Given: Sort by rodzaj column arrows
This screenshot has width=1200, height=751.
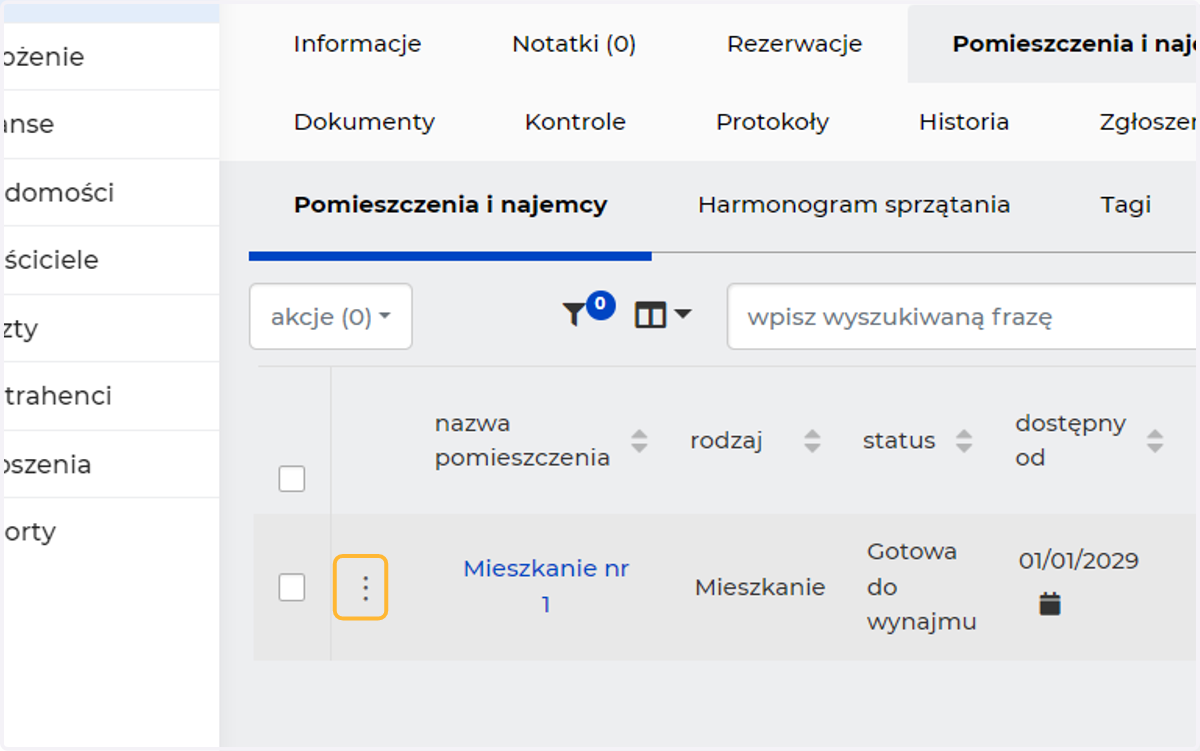Looking at the screenshot, I should [x=812, y=440].
